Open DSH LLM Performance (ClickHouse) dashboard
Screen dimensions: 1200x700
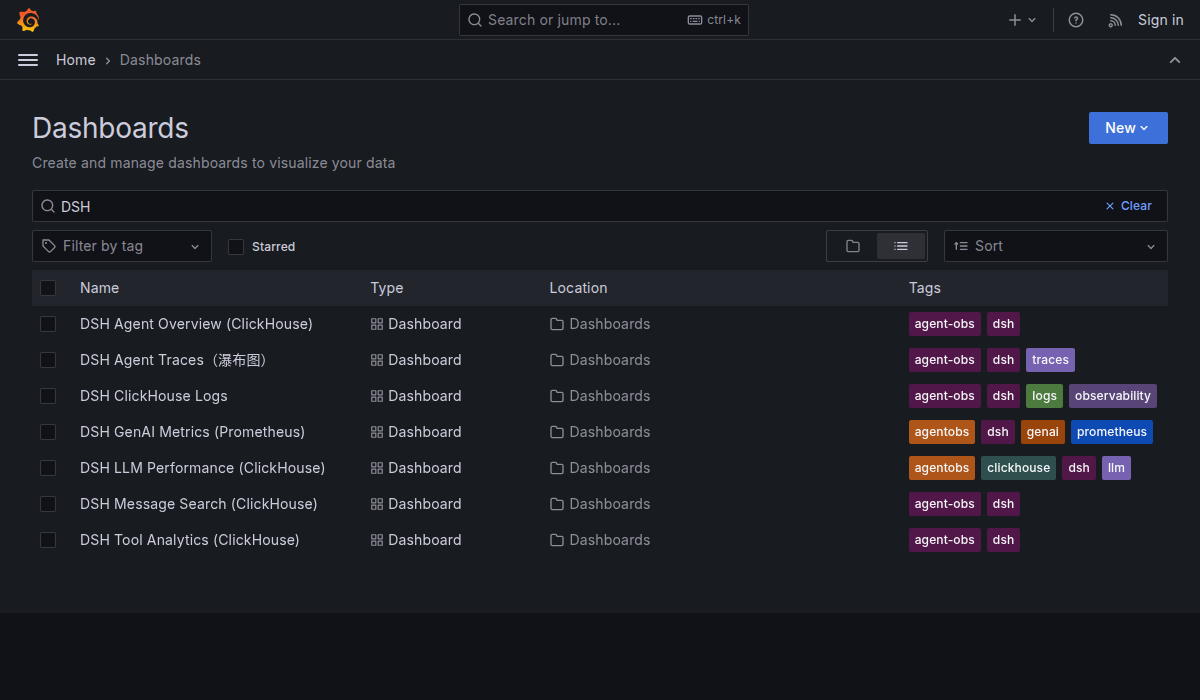click(x=202, y=468)
